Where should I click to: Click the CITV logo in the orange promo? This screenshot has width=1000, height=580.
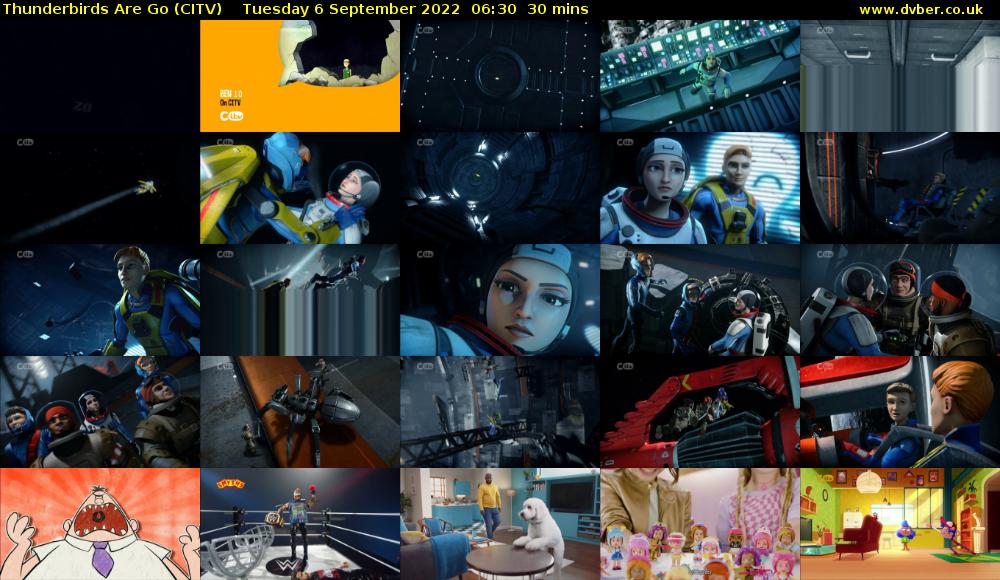pyautogui.click(x=231, y=116)
